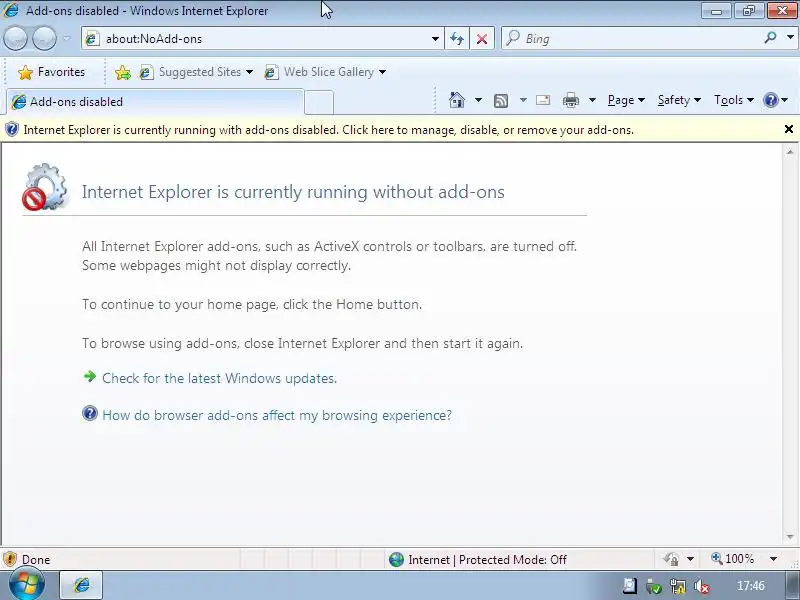Click the privacy report icon in status bar
The width and height of the screenshot is (800, 600).
tap(671, 559)
